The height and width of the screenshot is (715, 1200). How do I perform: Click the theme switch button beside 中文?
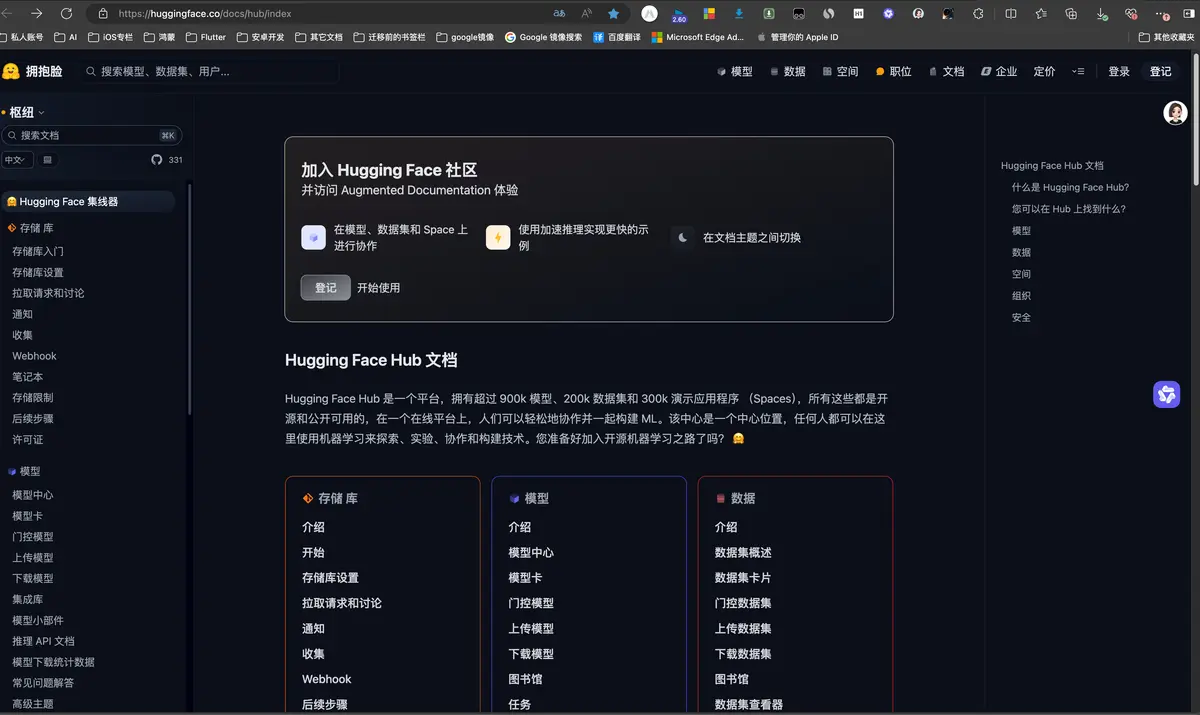click(47, 160)
